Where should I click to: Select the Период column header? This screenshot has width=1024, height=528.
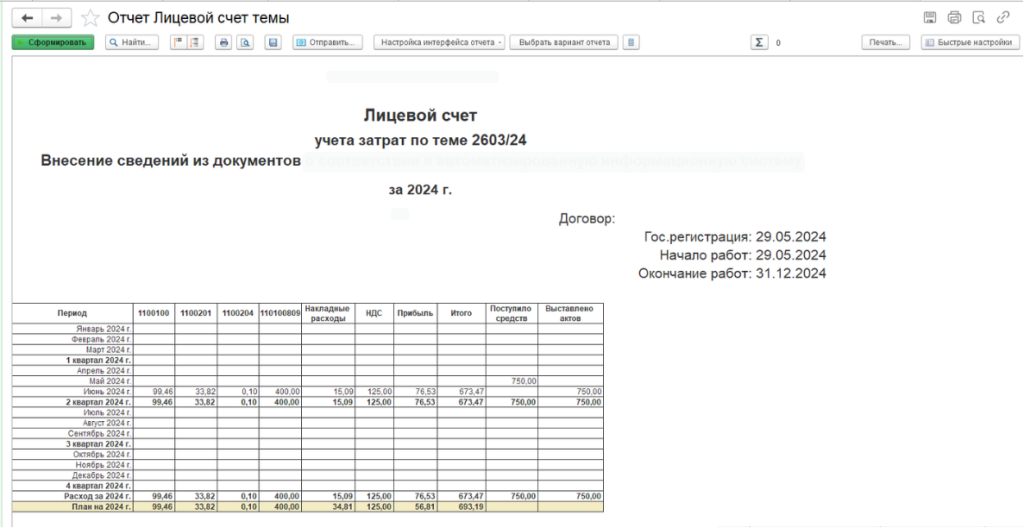coord(72,314)
